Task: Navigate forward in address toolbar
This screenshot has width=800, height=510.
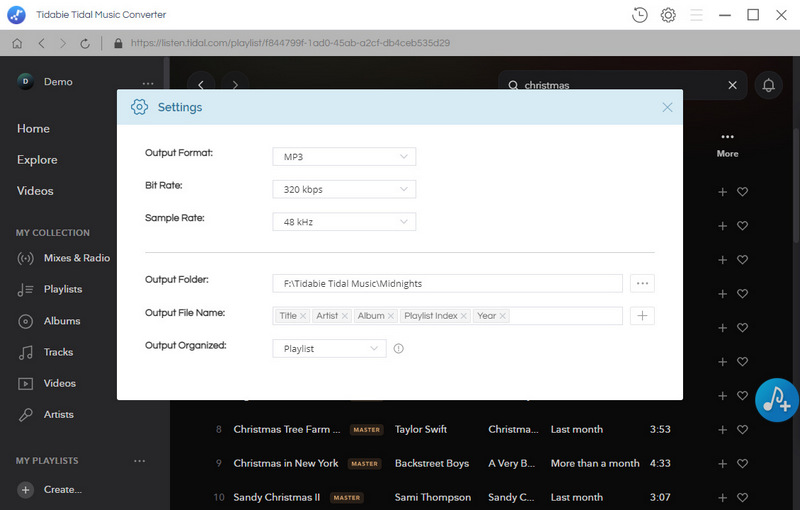Action: (x=63, y=43)
